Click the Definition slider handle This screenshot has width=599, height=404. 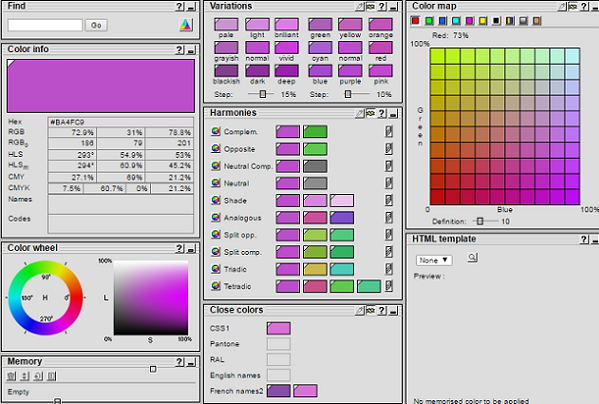click(x=480, y=221)
